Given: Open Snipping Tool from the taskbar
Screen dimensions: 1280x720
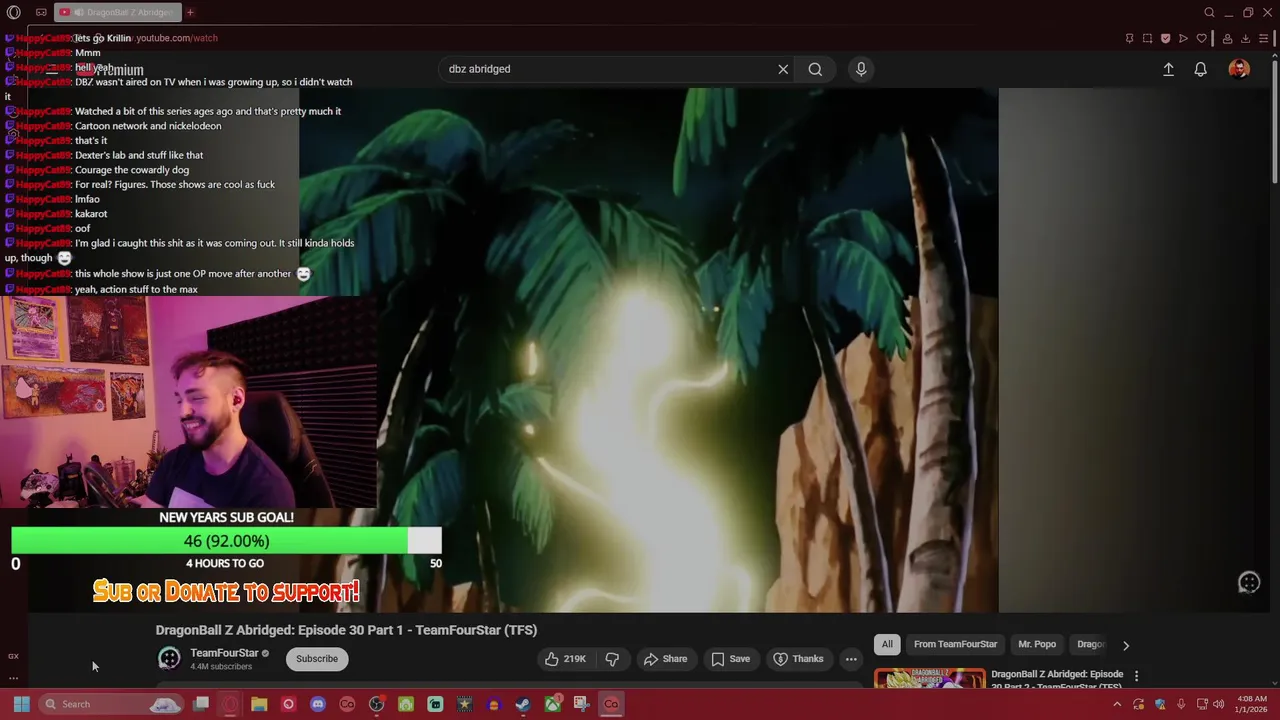Looking at the screenshot, I should pos(581,704).
